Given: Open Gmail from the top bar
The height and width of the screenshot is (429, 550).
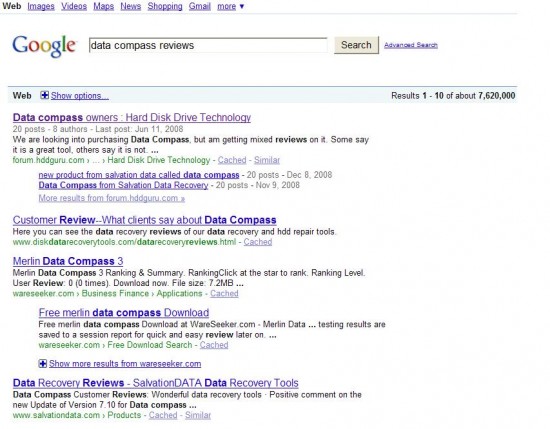Looking at the screenshot, I should [200, 6].
